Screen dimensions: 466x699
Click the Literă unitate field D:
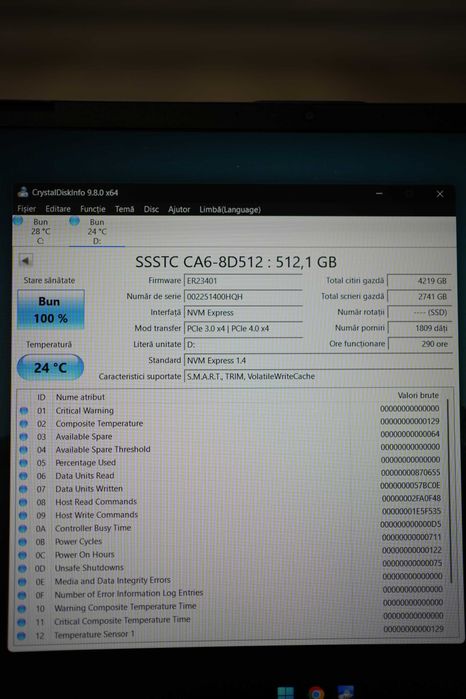click(243, 345)
